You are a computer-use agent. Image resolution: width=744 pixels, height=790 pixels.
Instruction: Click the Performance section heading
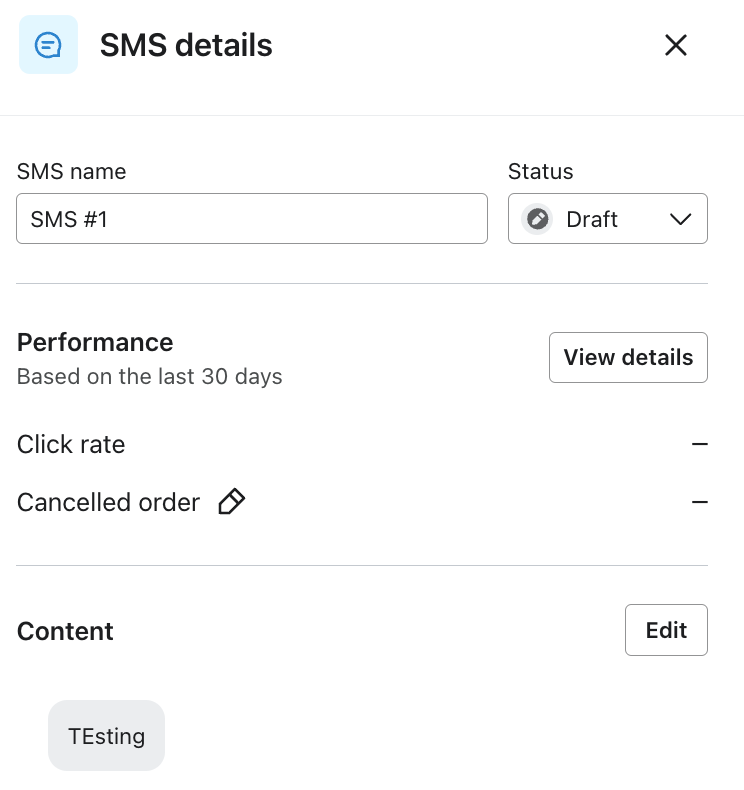[95, 342]
